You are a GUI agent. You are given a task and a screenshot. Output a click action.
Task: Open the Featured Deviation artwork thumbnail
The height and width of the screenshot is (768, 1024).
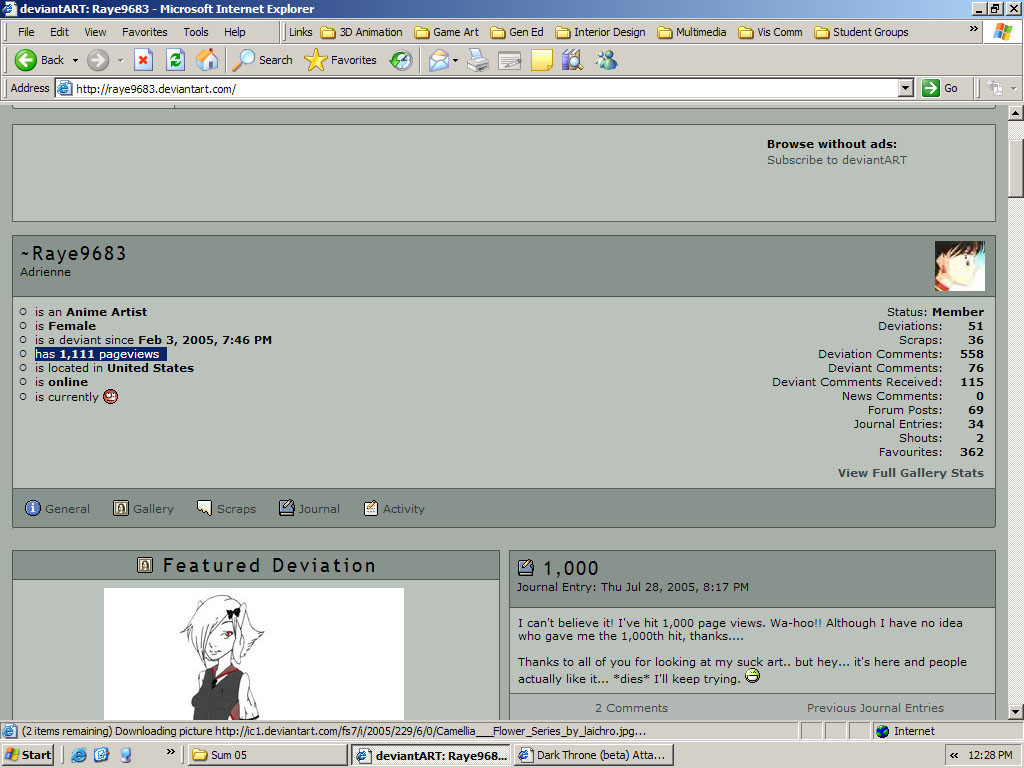point(253,654)
